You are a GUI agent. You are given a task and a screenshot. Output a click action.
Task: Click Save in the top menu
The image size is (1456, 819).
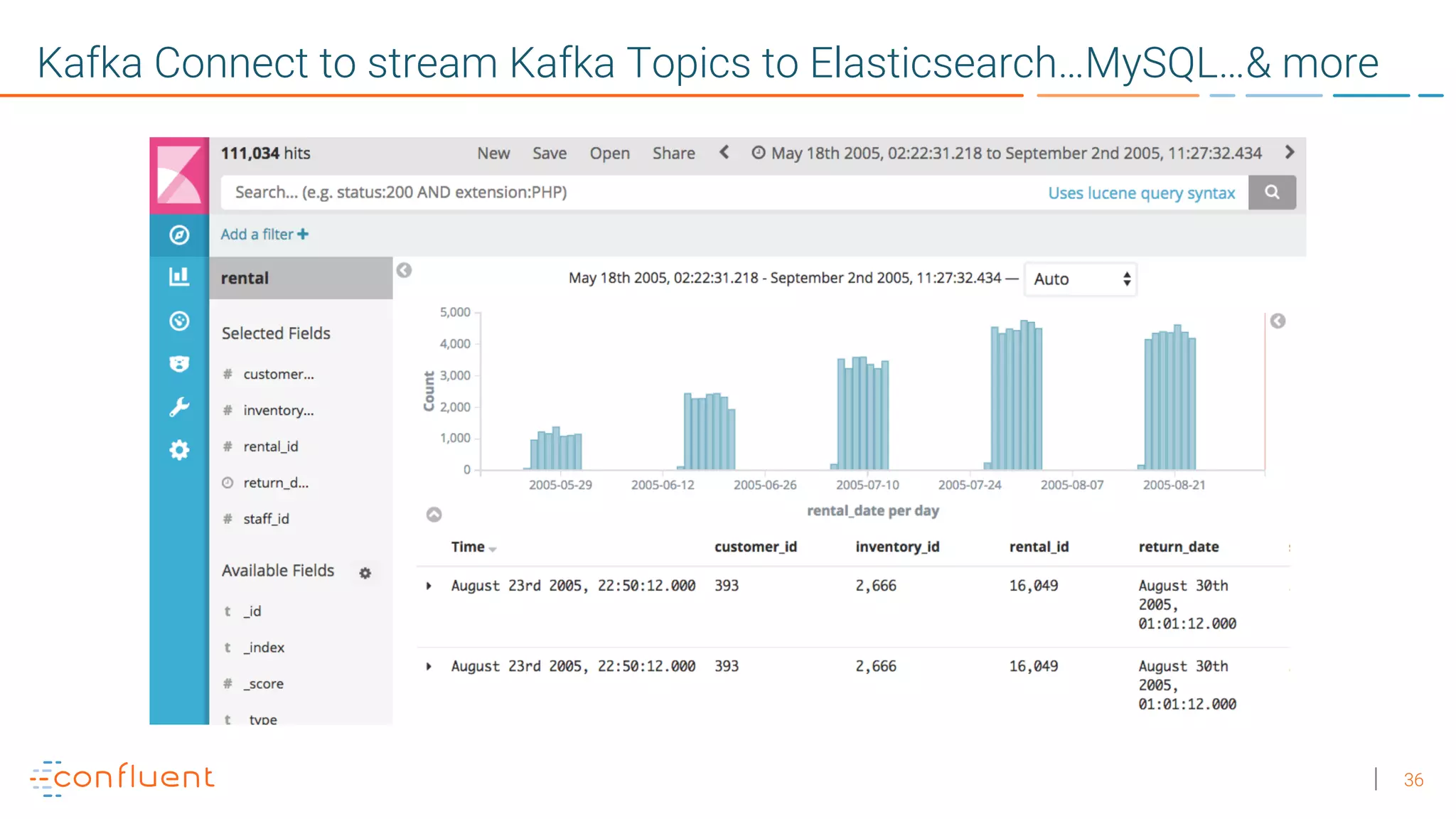tap(550, 153)
